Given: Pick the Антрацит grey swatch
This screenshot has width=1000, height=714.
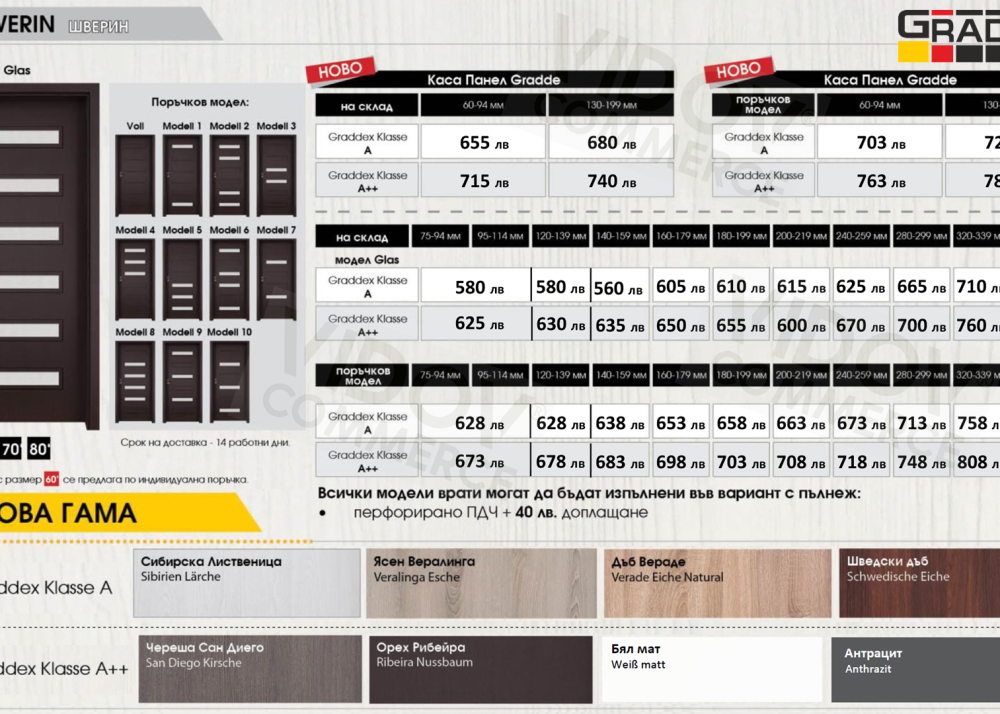Looking at the screenshot, I should [x=915, y=669].
